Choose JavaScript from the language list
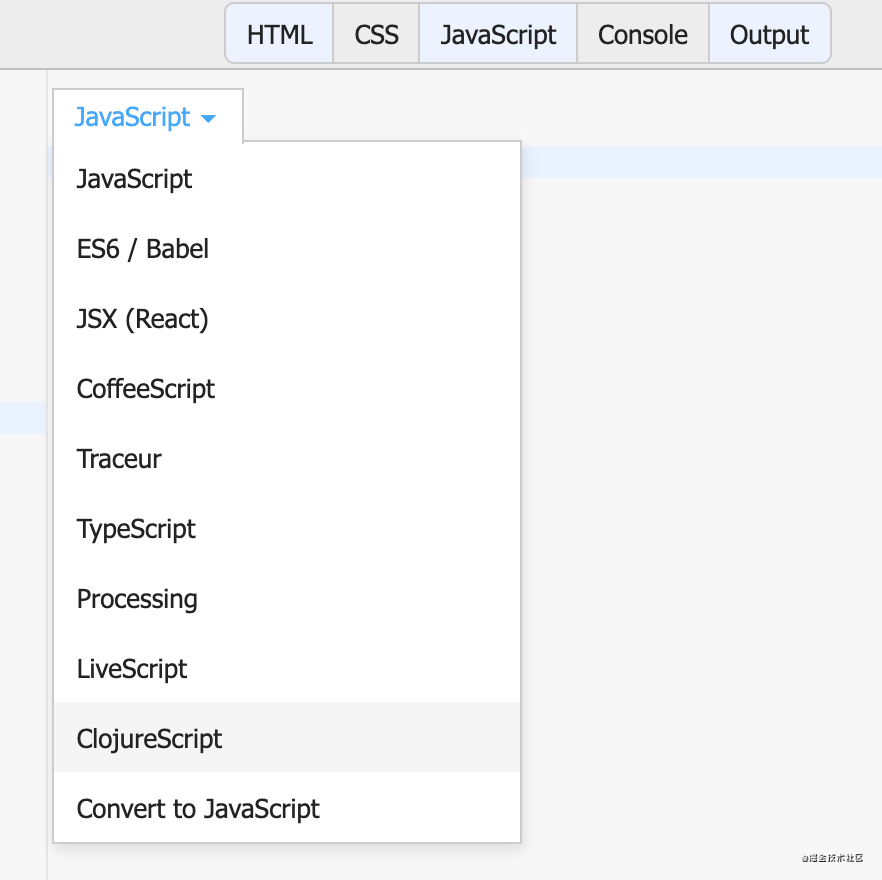 coord(287,179)
